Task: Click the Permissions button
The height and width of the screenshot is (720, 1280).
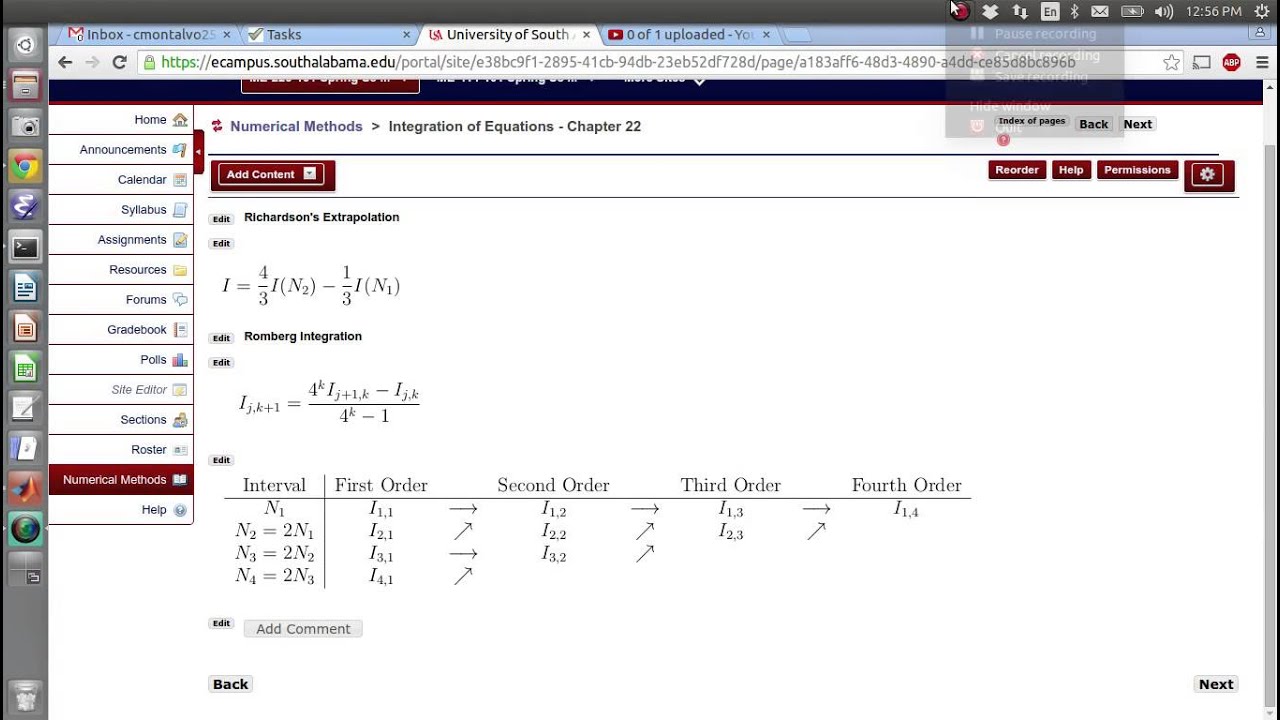Action: [1137, 170]
